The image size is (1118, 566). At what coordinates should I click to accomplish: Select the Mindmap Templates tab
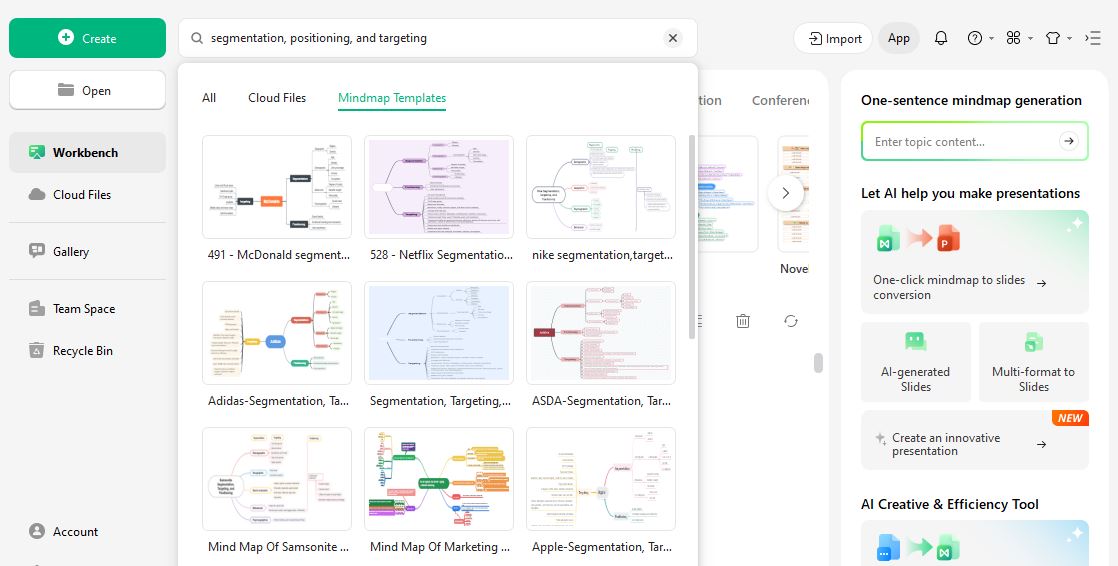[392, 98]
